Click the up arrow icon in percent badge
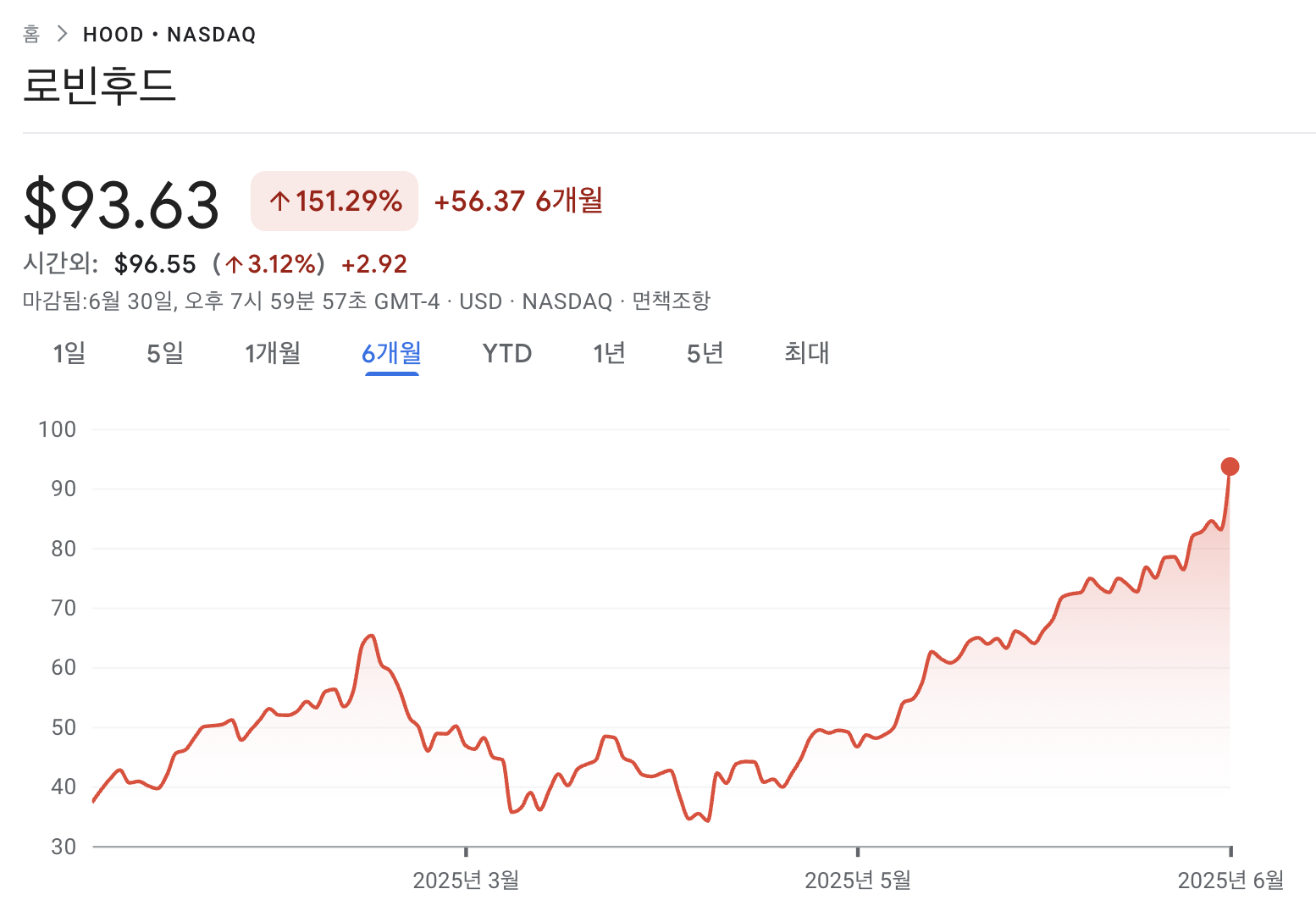Screen dimensions: 1316x911 (x=280, y=202)
